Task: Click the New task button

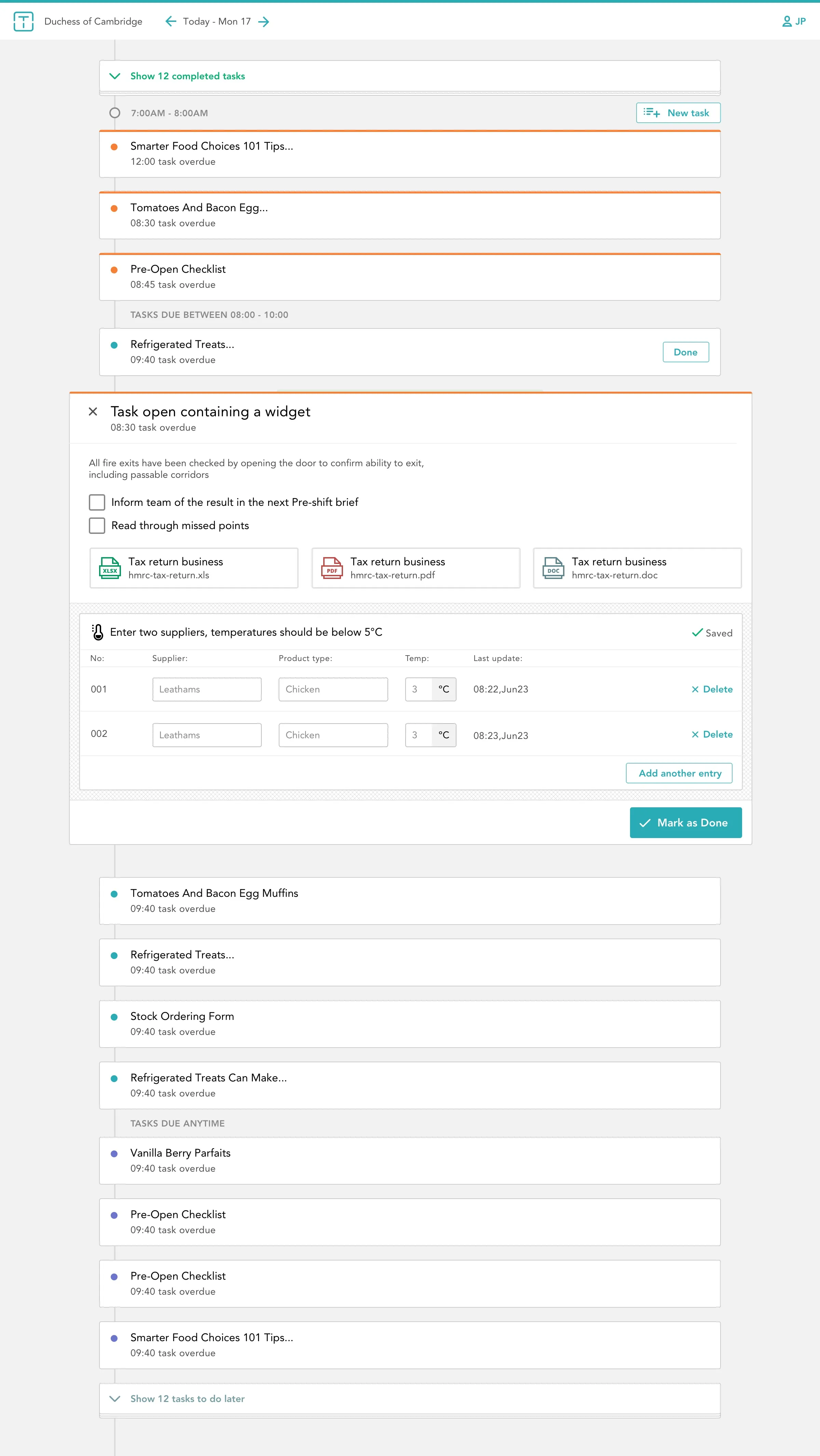Action: coord(678,112)
